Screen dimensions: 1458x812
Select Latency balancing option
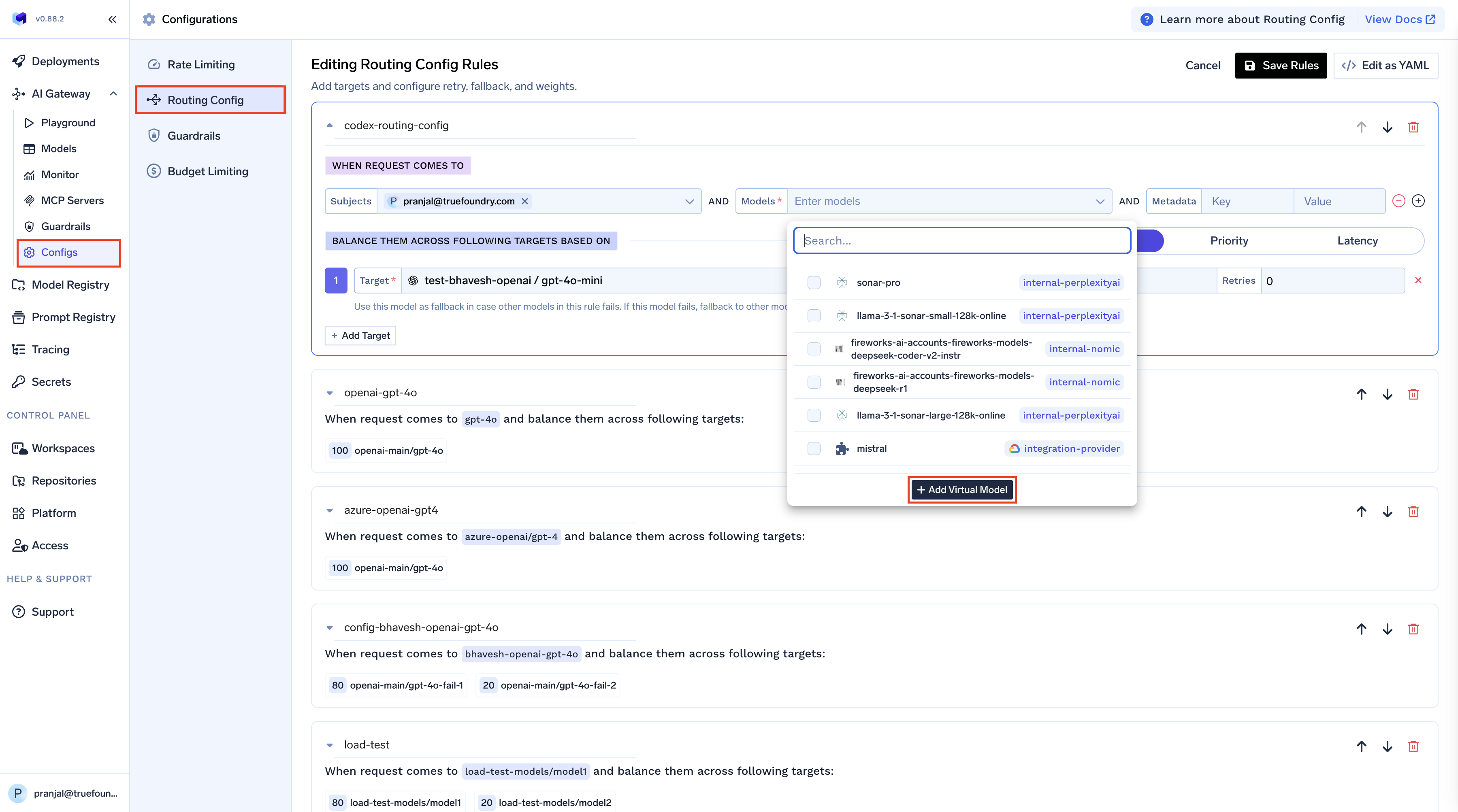click(1357, 240)
